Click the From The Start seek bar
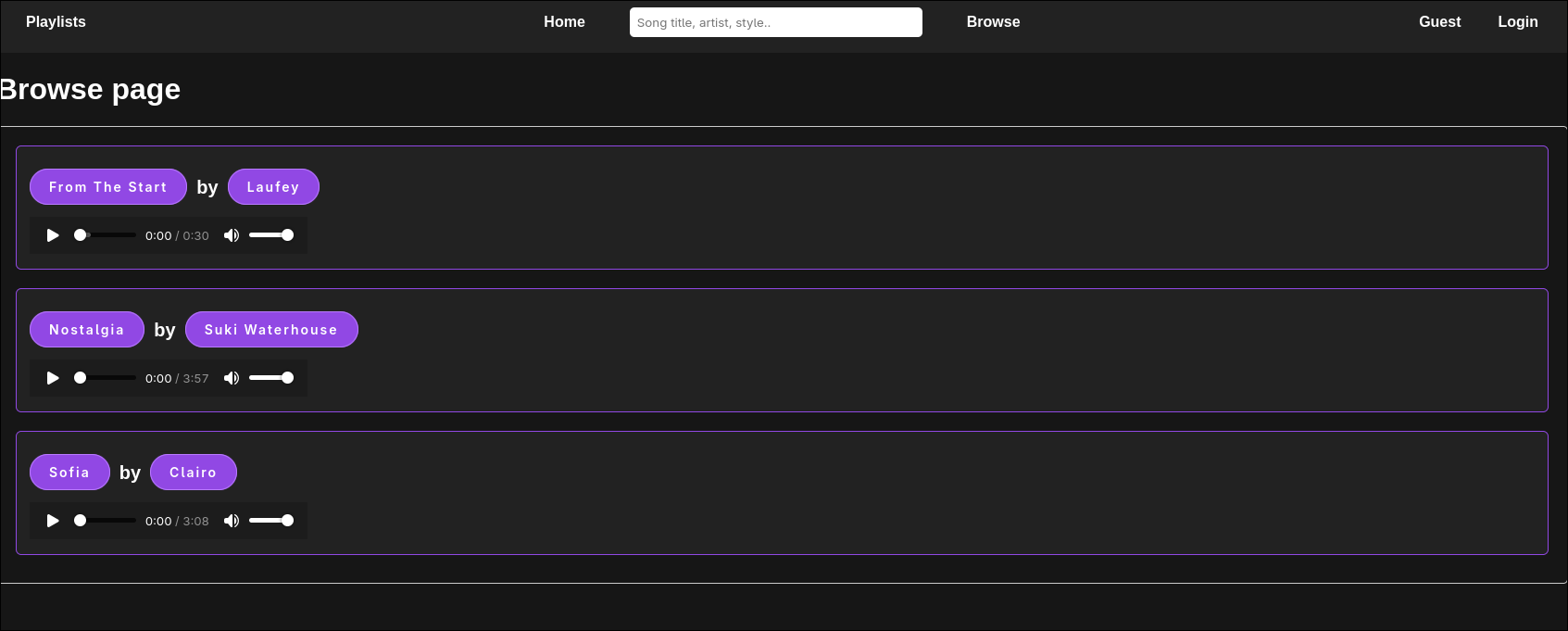1568x631 pixels. click(x=105, y=235)
